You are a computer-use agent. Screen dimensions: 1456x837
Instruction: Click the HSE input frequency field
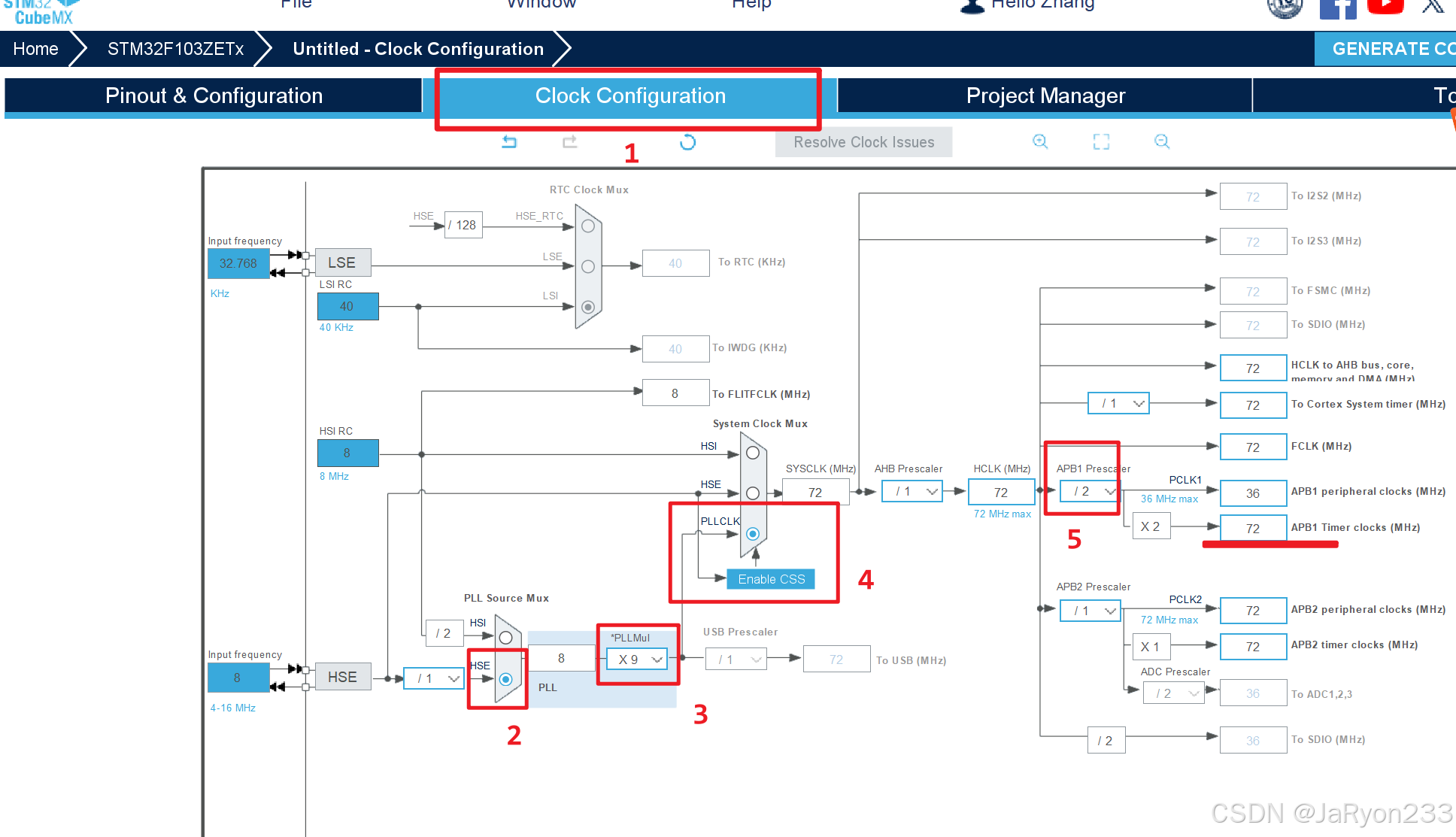(x=238, y=678)
